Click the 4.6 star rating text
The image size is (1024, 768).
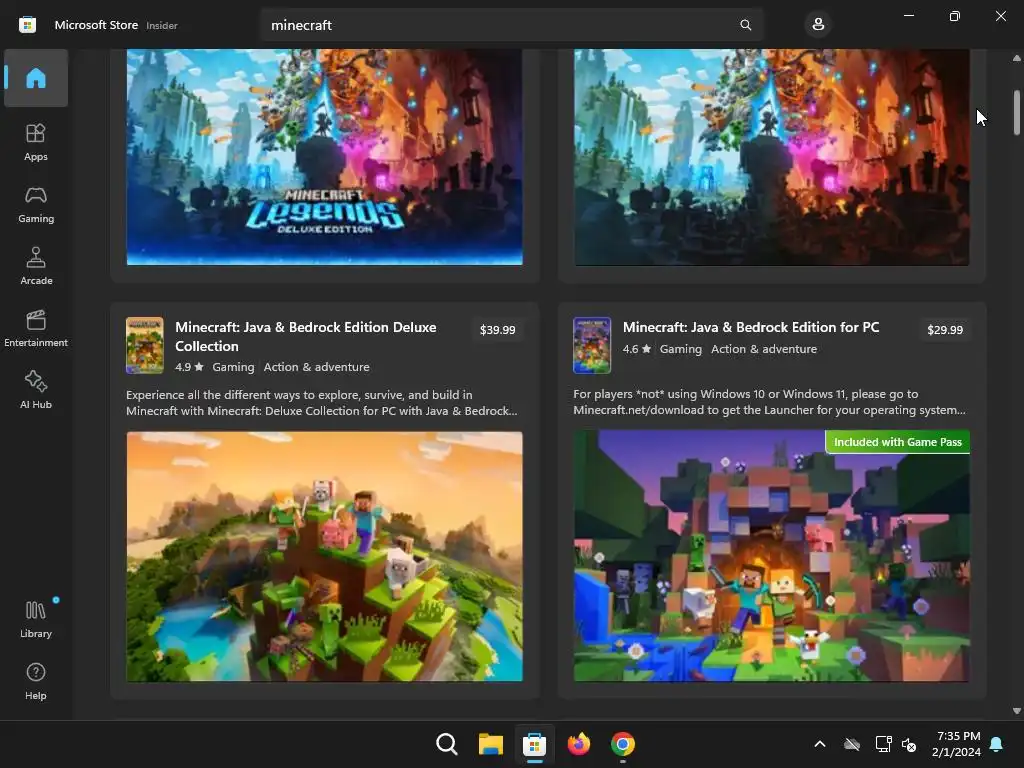point(637,349)
